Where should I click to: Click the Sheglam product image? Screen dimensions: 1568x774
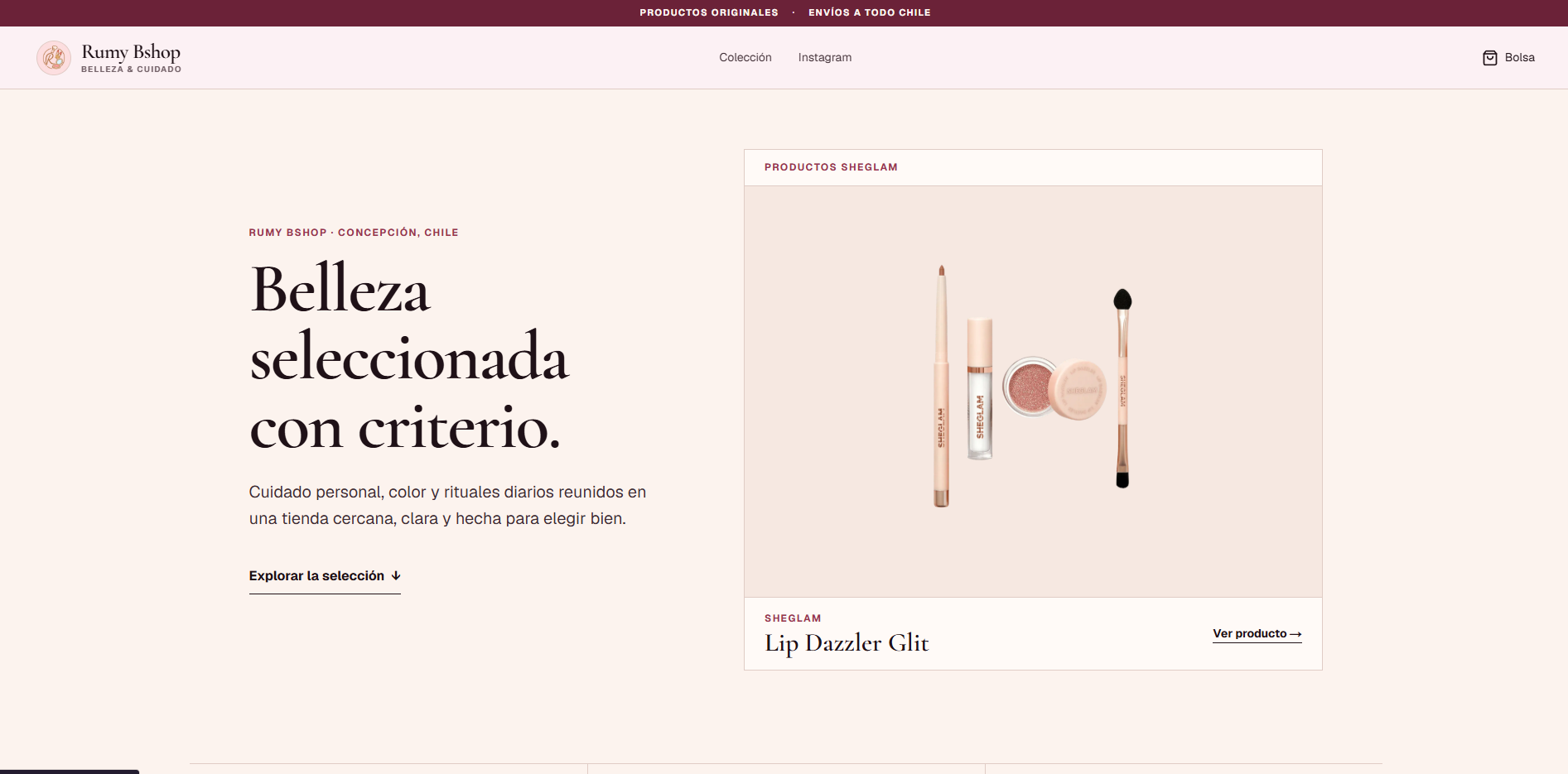[1033, 392]
